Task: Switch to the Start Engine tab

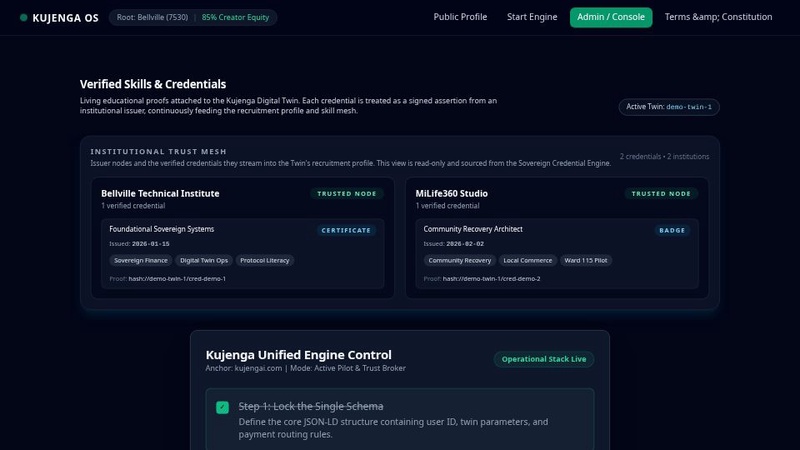Action: (x=532, y=17)
